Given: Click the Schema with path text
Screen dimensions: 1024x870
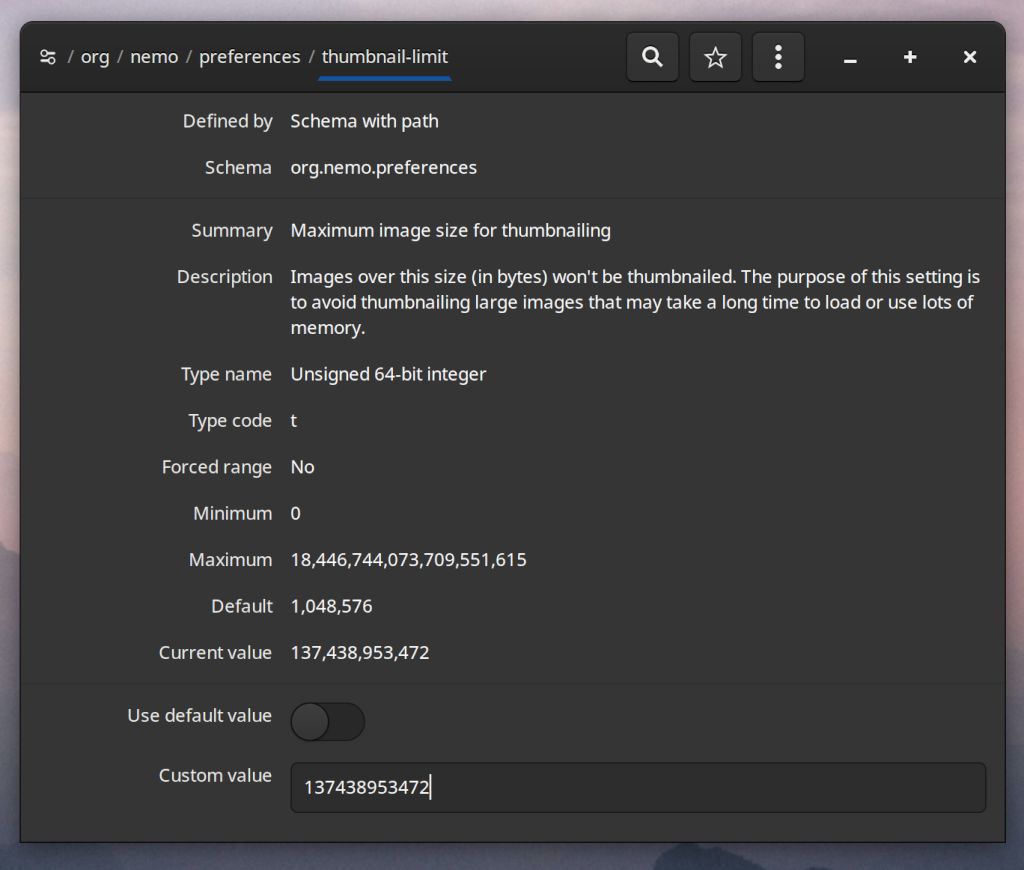Looking at the screenshot, I should (364, 121).
